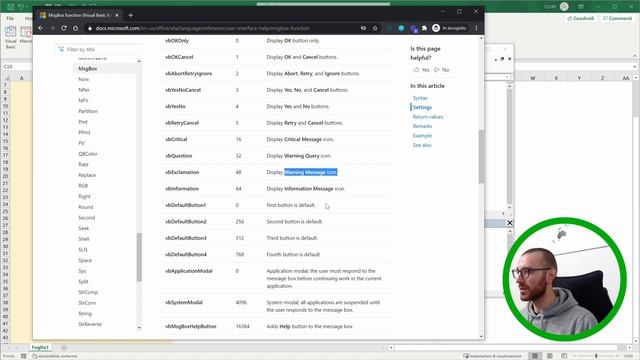Jump to the Example section

[x=422, y=136]
